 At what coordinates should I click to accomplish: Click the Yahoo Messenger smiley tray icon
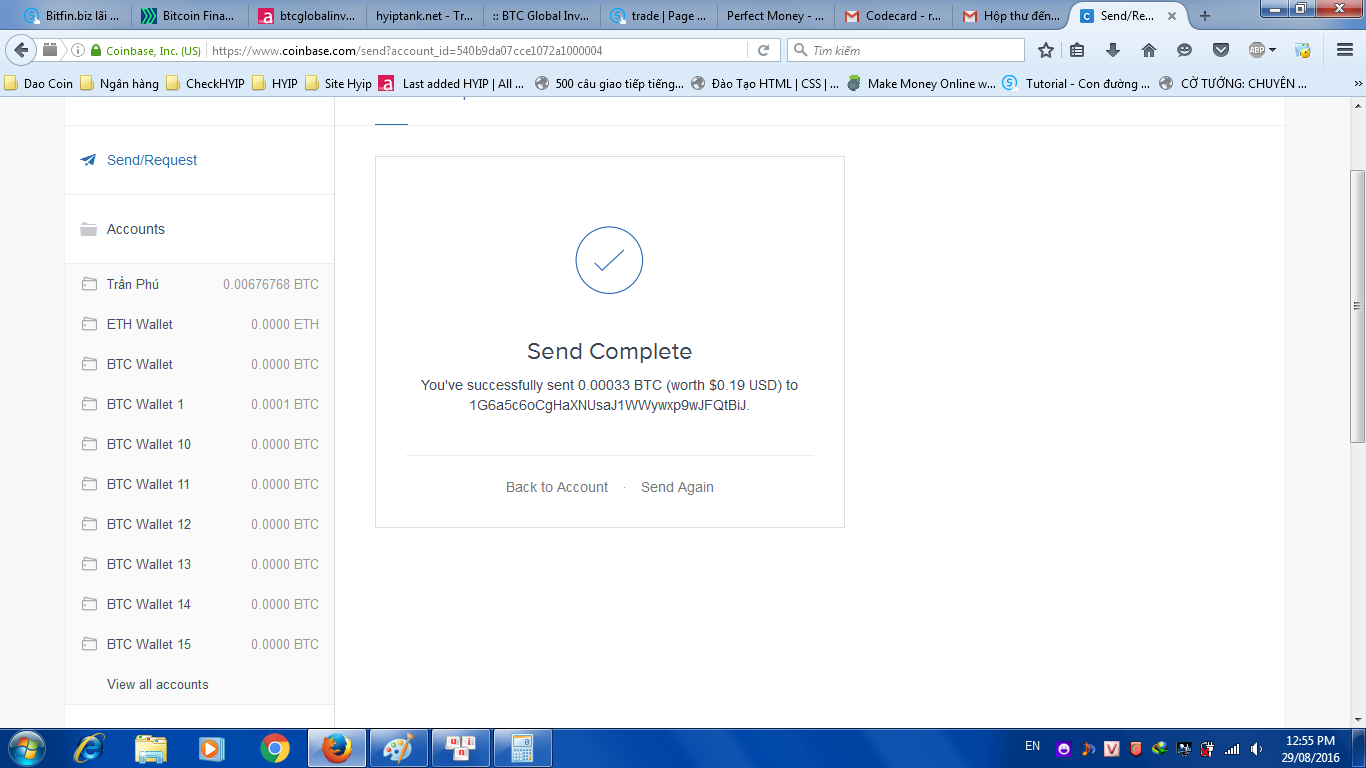coord(1064,748)
